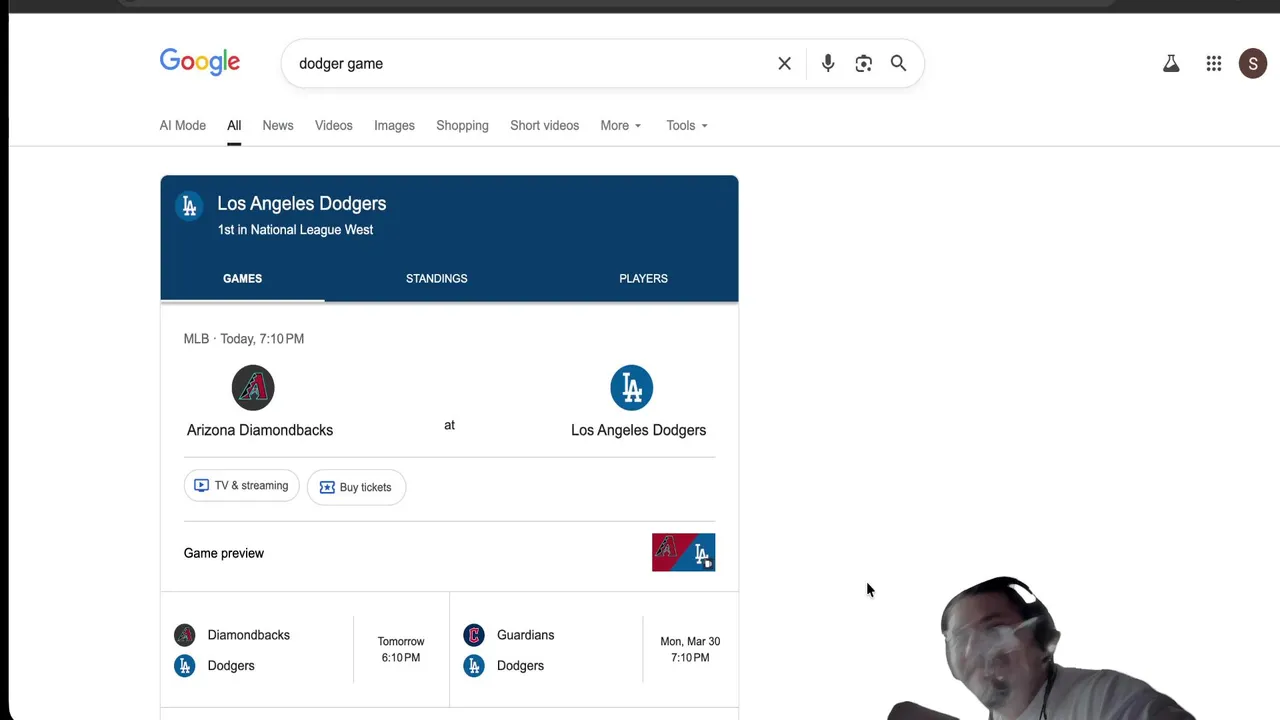This screenshot has height=720, width=1280.
Task: Click the Diamondbacks name in tomorrow's game
Action: [249, 635]
